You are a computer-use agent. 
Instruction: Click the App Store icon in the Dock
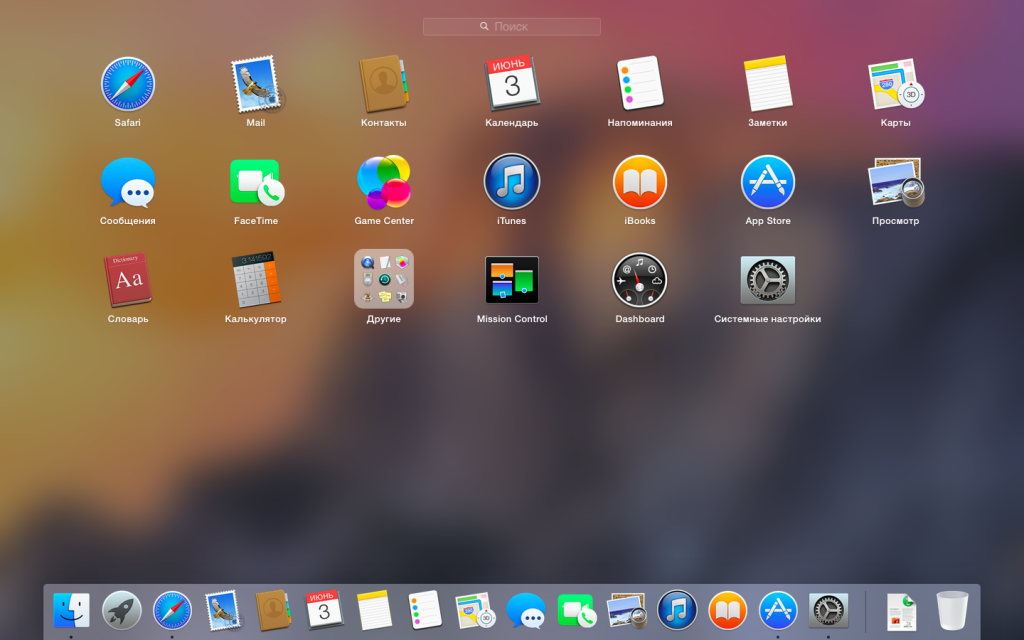(778, 611)
